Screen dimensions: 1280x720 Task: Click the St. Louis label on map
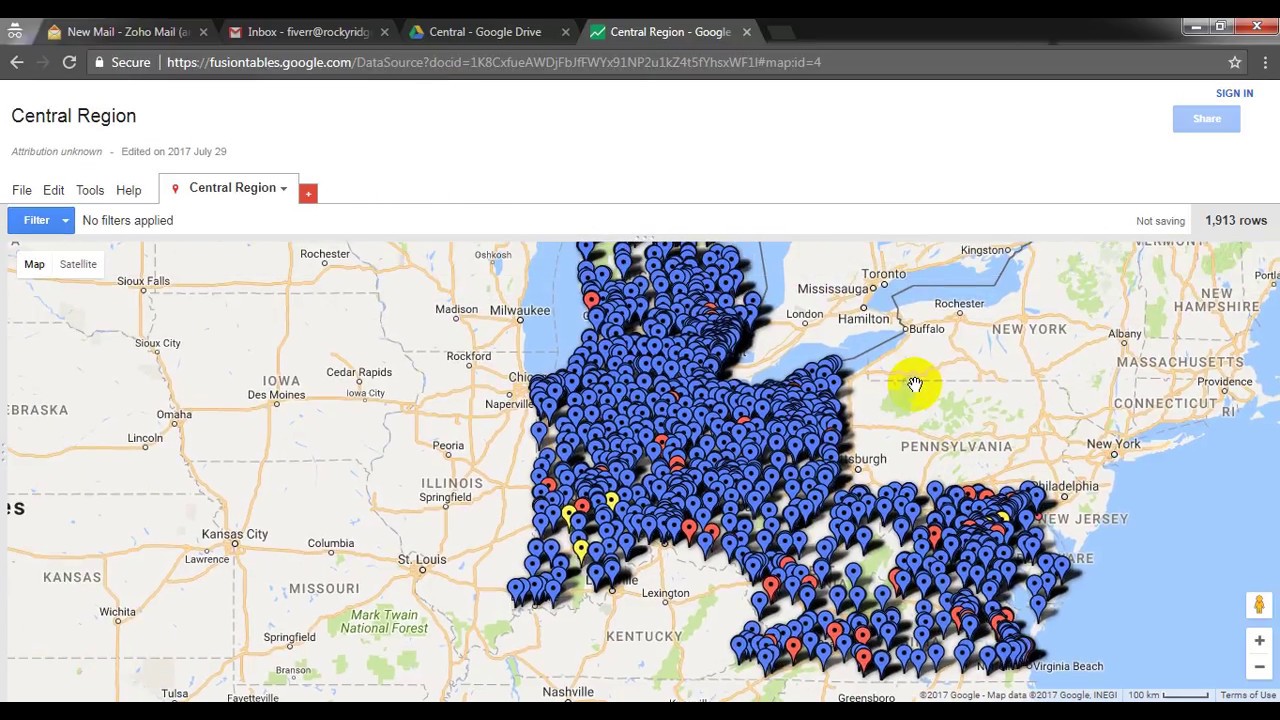pyautogui.click(x=422, y=560)
